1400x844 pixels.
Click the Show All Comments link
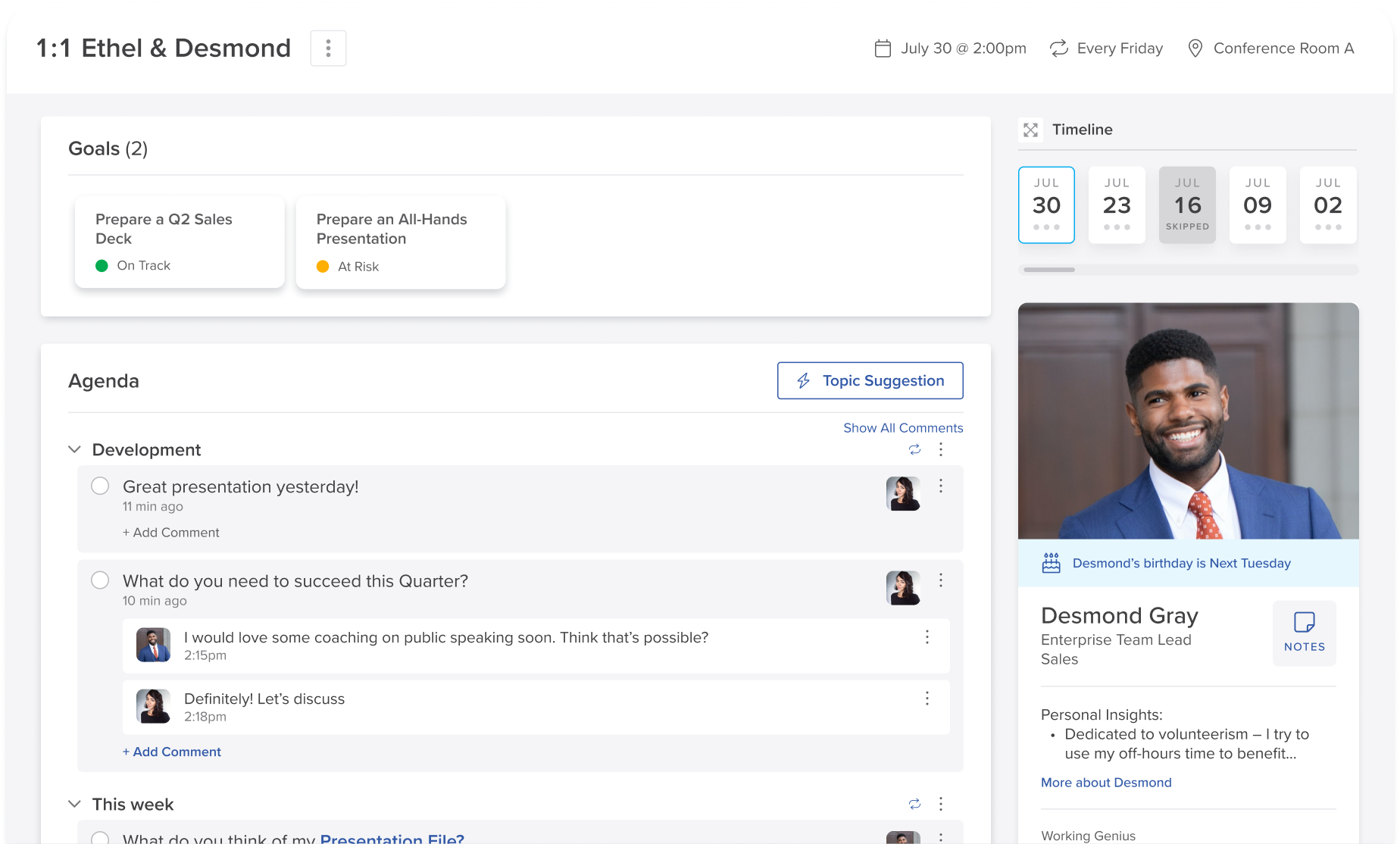pos(903,428)
